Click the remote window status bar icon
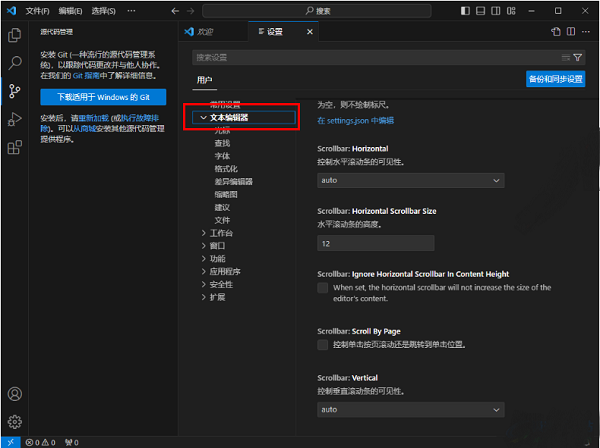The image size is (600, 448). 9,442
